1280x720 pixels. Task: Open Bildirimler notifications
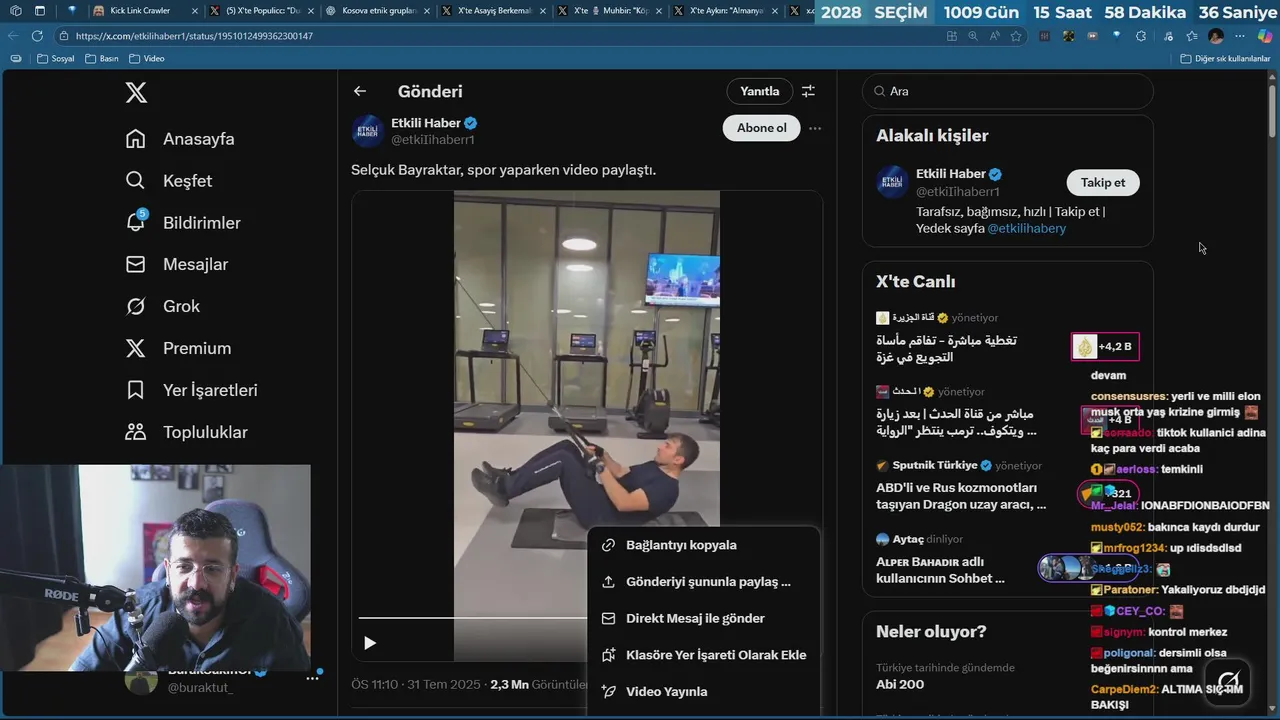[x=183, y=223]
